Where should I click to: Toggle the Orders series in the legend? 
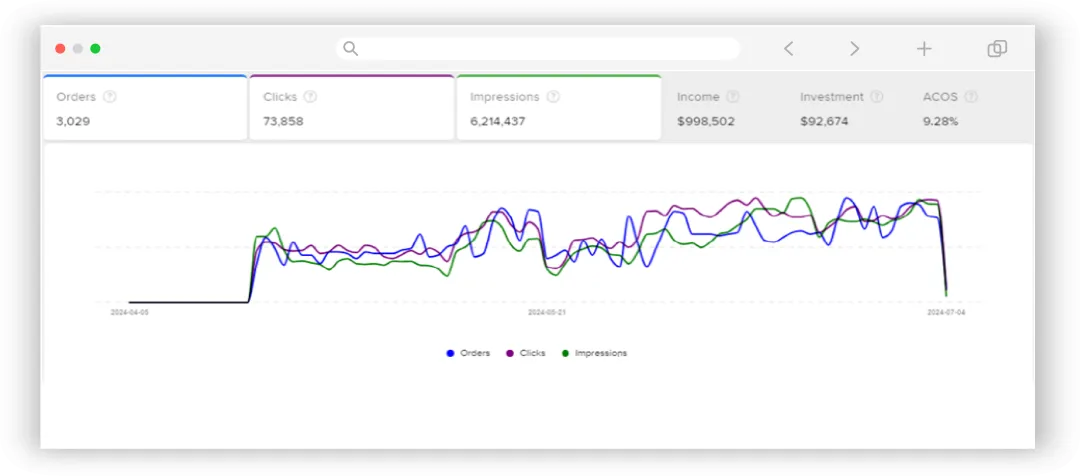pyautogui.click(x=468, y=353)
